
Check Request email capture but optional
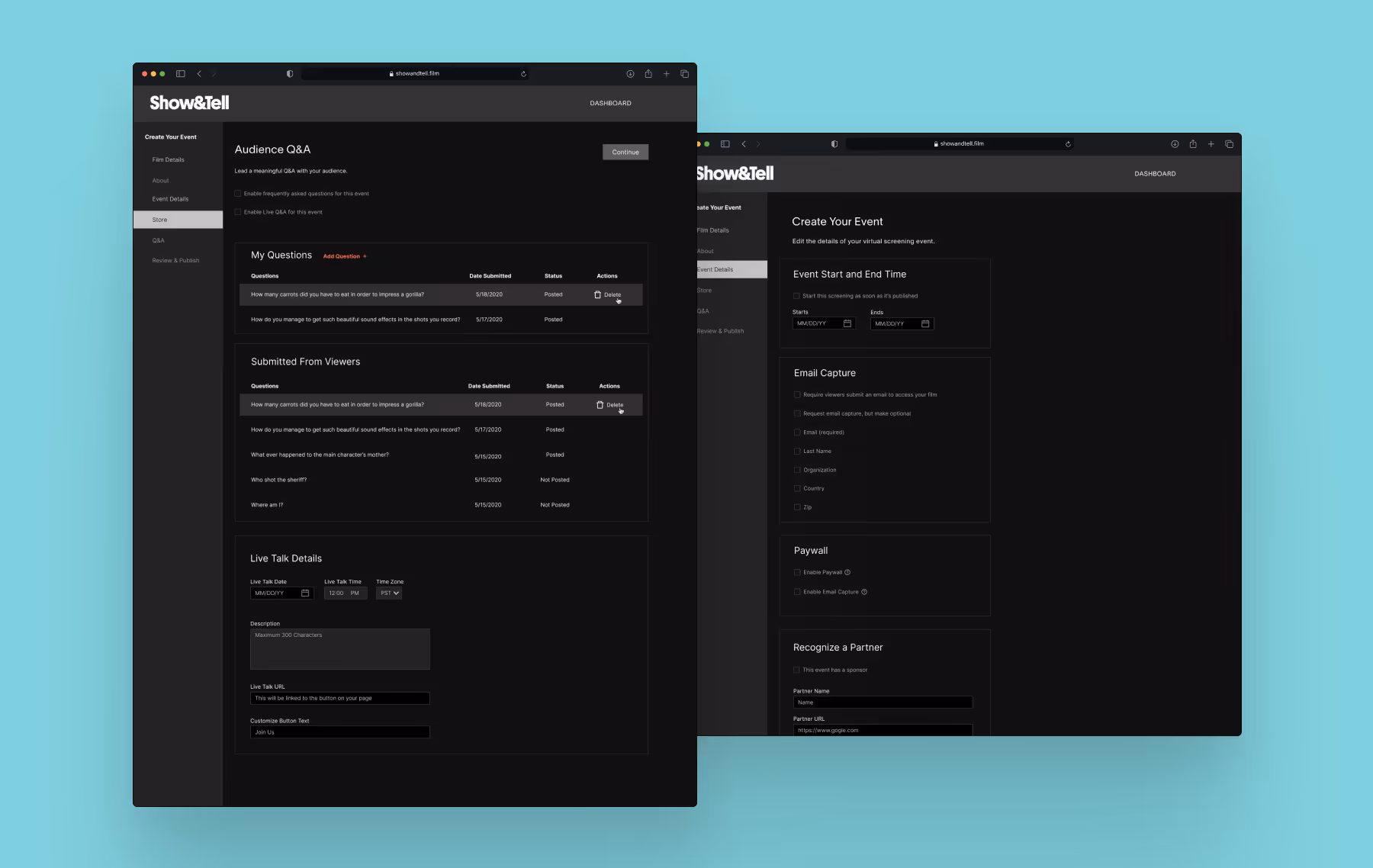point(797,413)
